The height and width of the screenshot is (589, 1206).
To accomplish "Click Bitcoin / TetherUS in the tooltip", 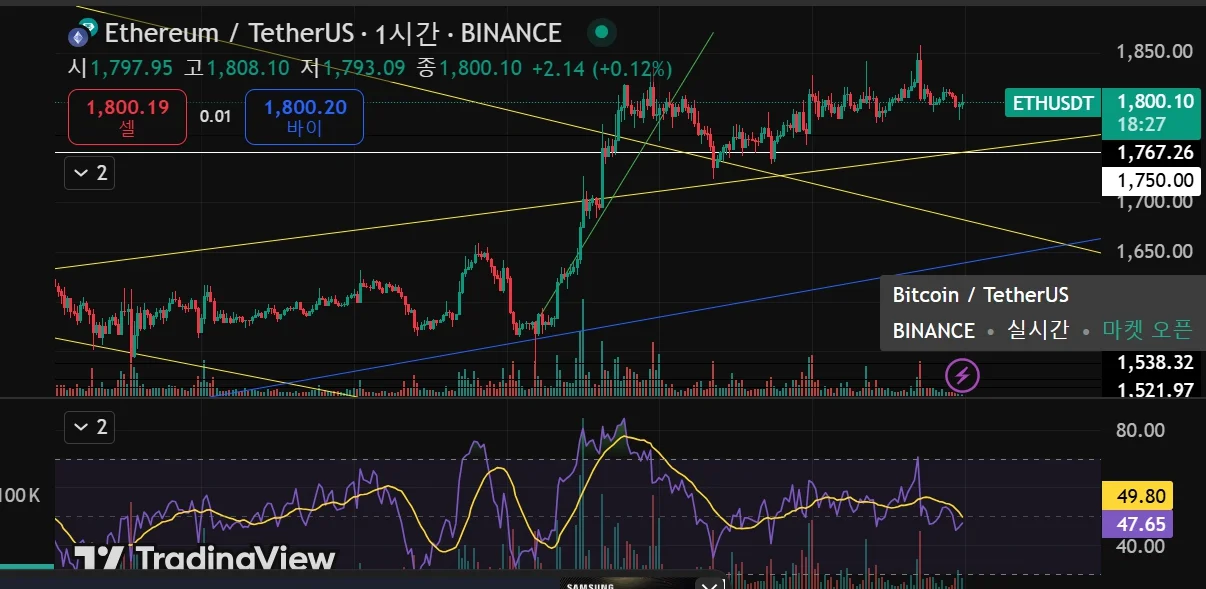I will click(x=980, y=295).
